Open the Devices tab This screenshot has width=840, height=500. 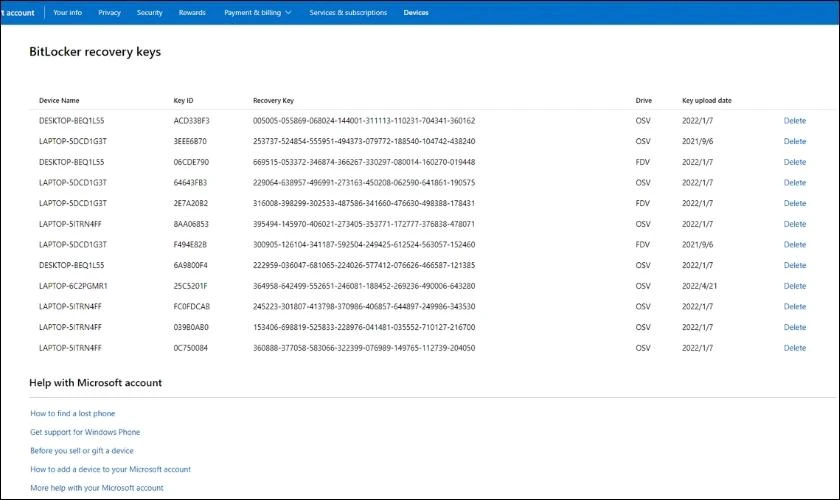point(416,12)
